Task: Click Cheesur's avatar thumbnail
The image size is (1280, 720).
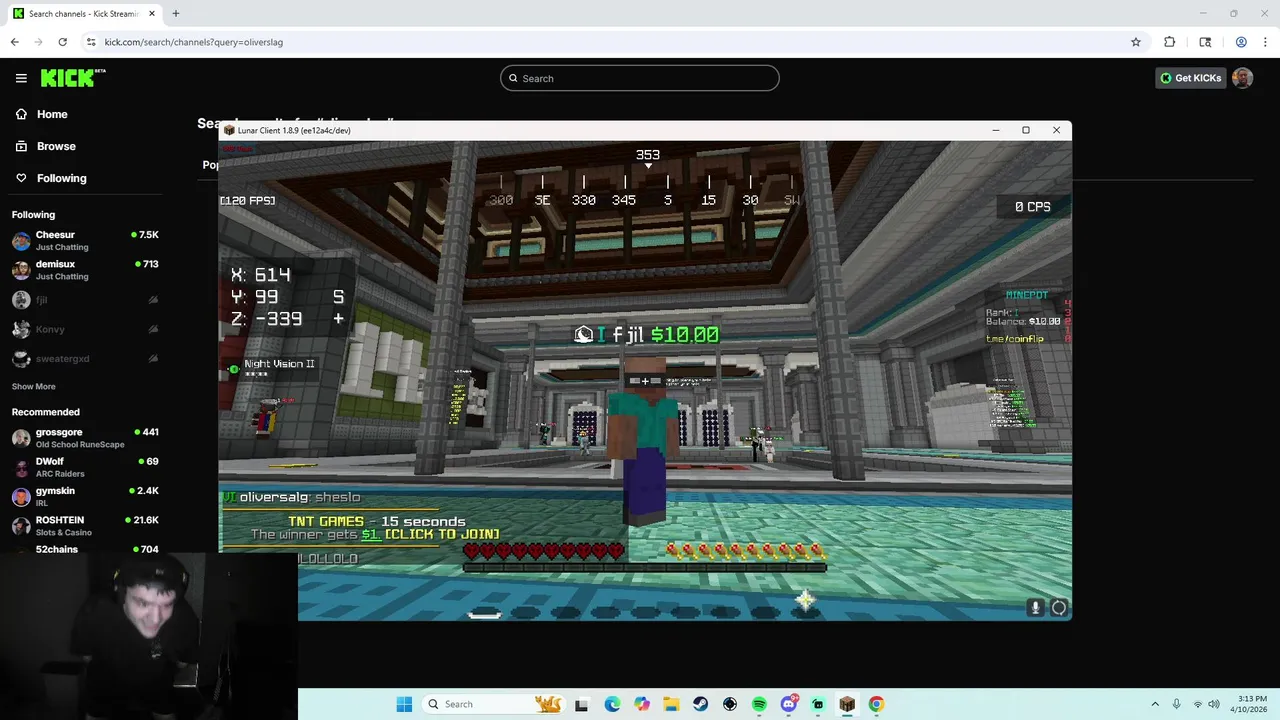Action: click(21, 241)
